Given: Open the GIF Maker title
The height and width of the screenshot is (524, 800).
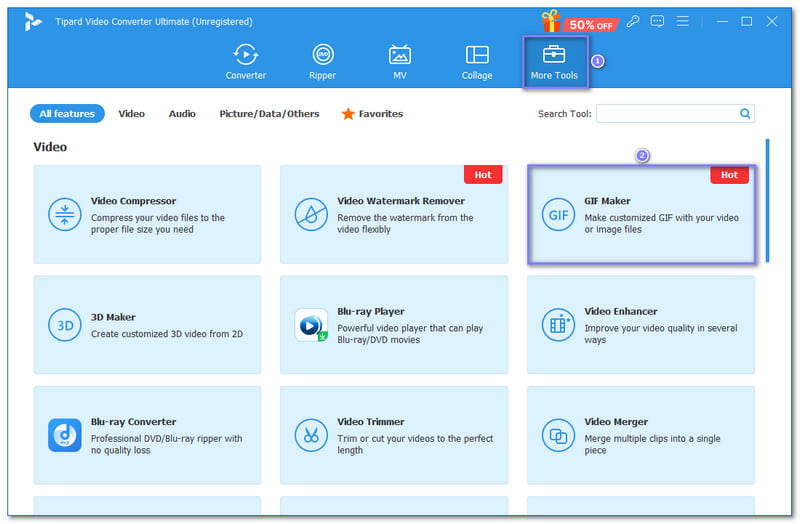Looking at the screenshot, I should tap(607, 201).
